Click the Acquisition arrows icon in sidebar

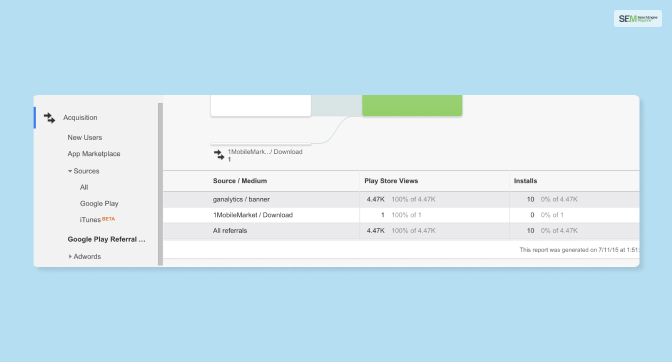click(x=49, y=118)
